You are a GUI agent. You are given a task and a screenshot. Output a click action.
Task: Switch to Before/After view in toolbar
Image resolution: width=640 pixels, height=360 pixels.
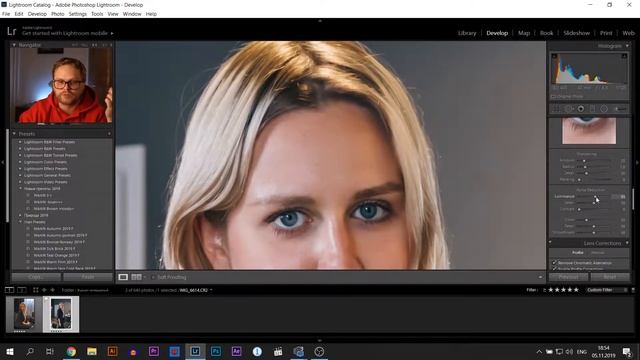pyautogui.click(x=136, y=277)
